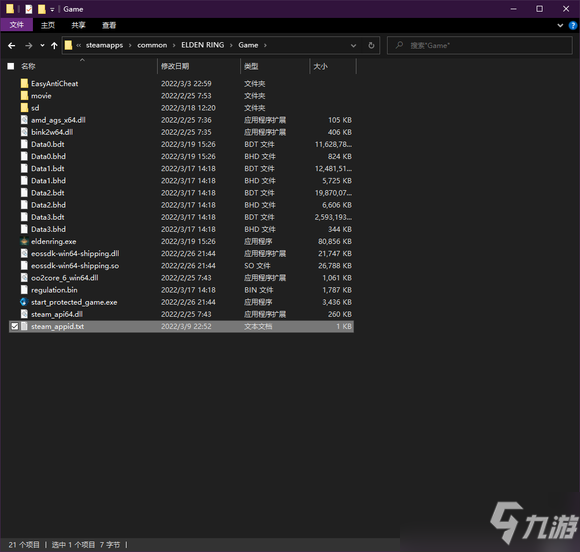This screenshot has height=552, width=580.
Task: Click the Data1.bdt file icon
Action: [24, 169]
